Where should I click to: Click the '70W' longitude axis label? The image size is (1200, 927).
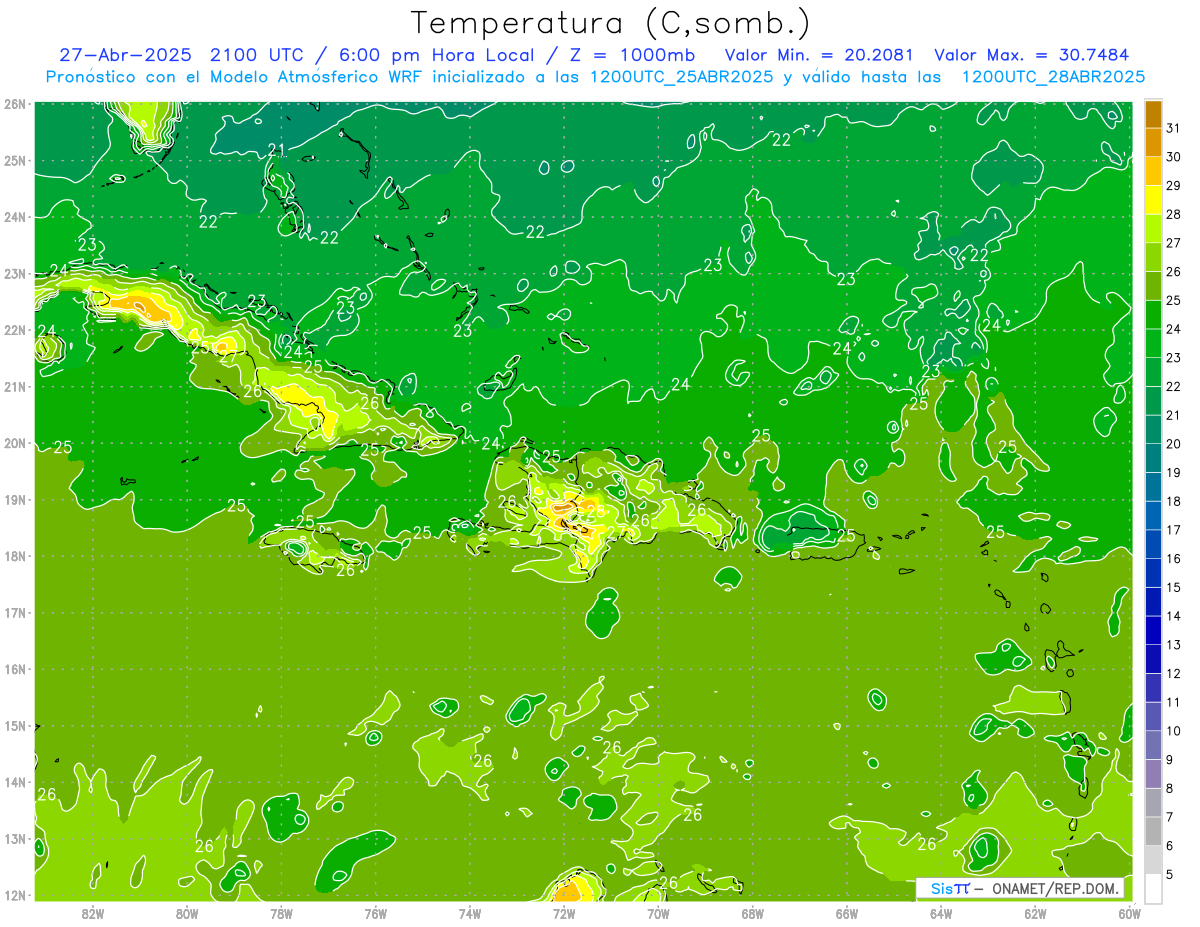(658, 913)
